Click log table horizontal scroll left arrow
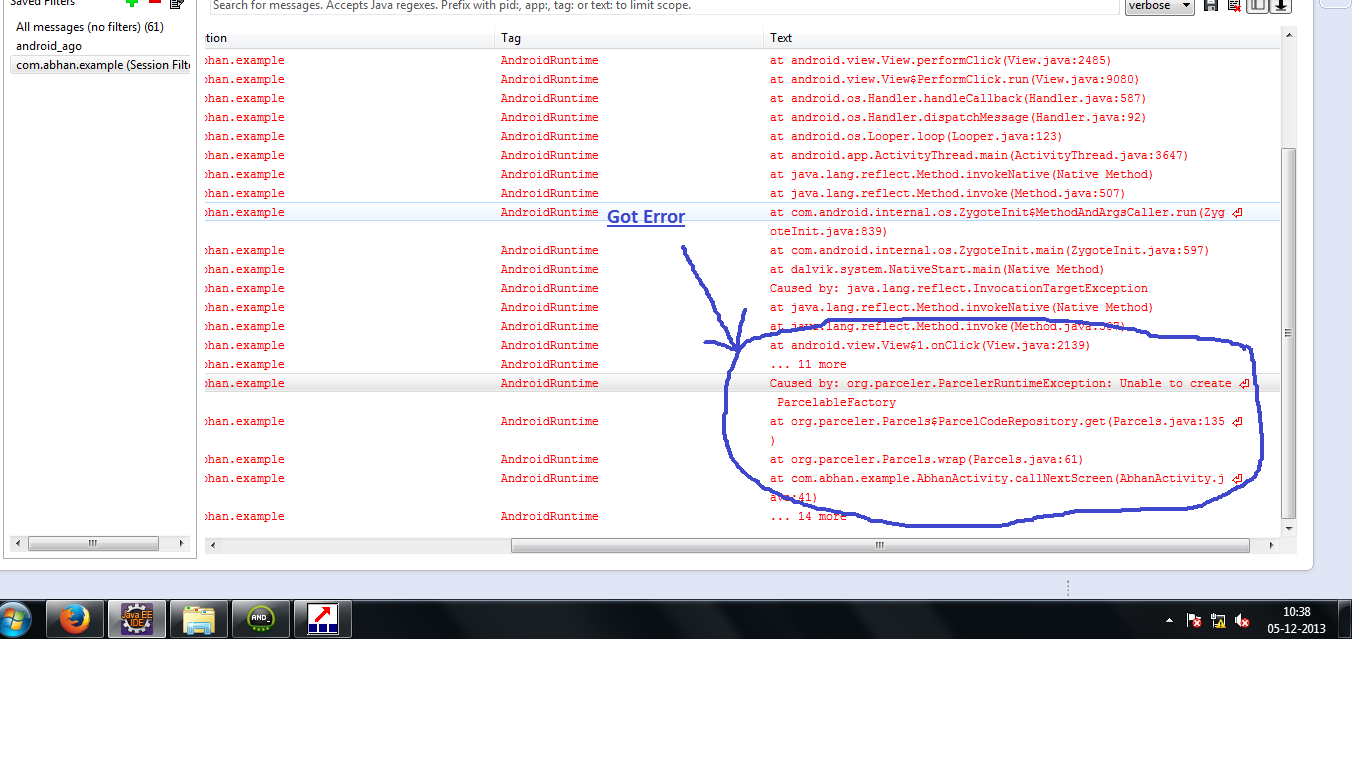The height and width of the screenshot is (768, 1366). coord(213,545)
